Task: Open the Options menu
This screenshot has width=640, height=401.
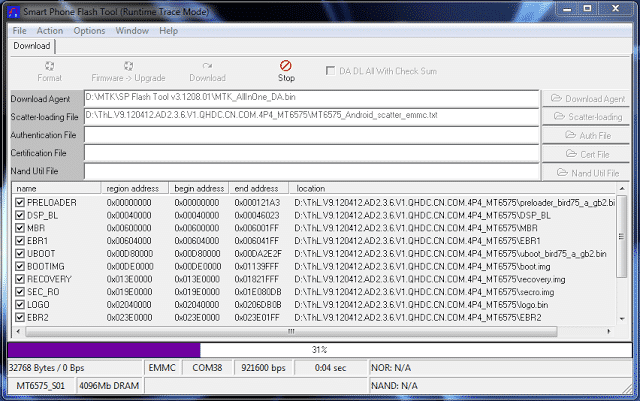Action: click(x=89, y=31)
